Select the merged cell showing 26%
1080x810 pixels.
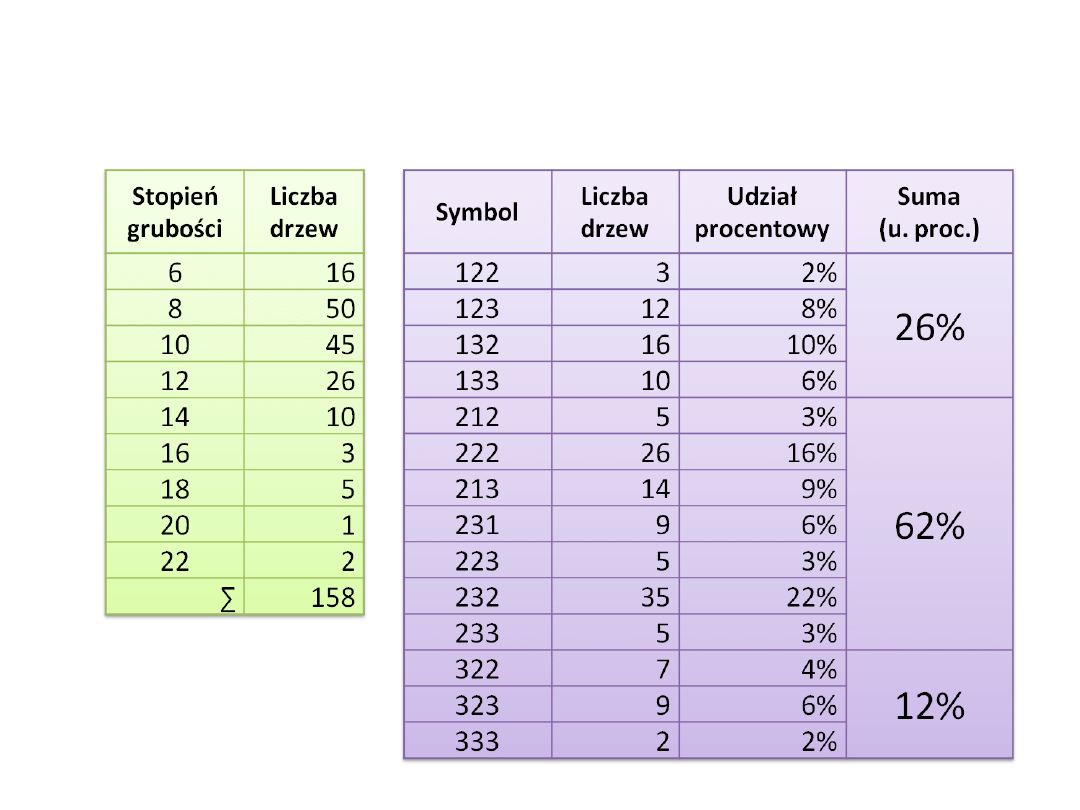[x=929, y=326]
